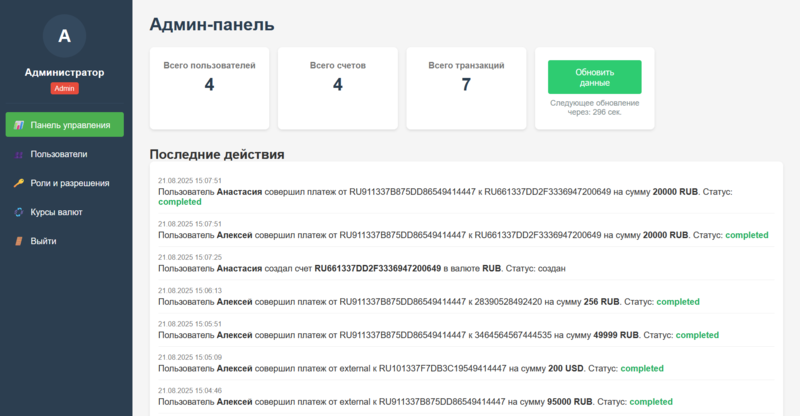This screenshot has height=416, width=800.
Task: Open Панель управления menu item
Action: [65, 125]
